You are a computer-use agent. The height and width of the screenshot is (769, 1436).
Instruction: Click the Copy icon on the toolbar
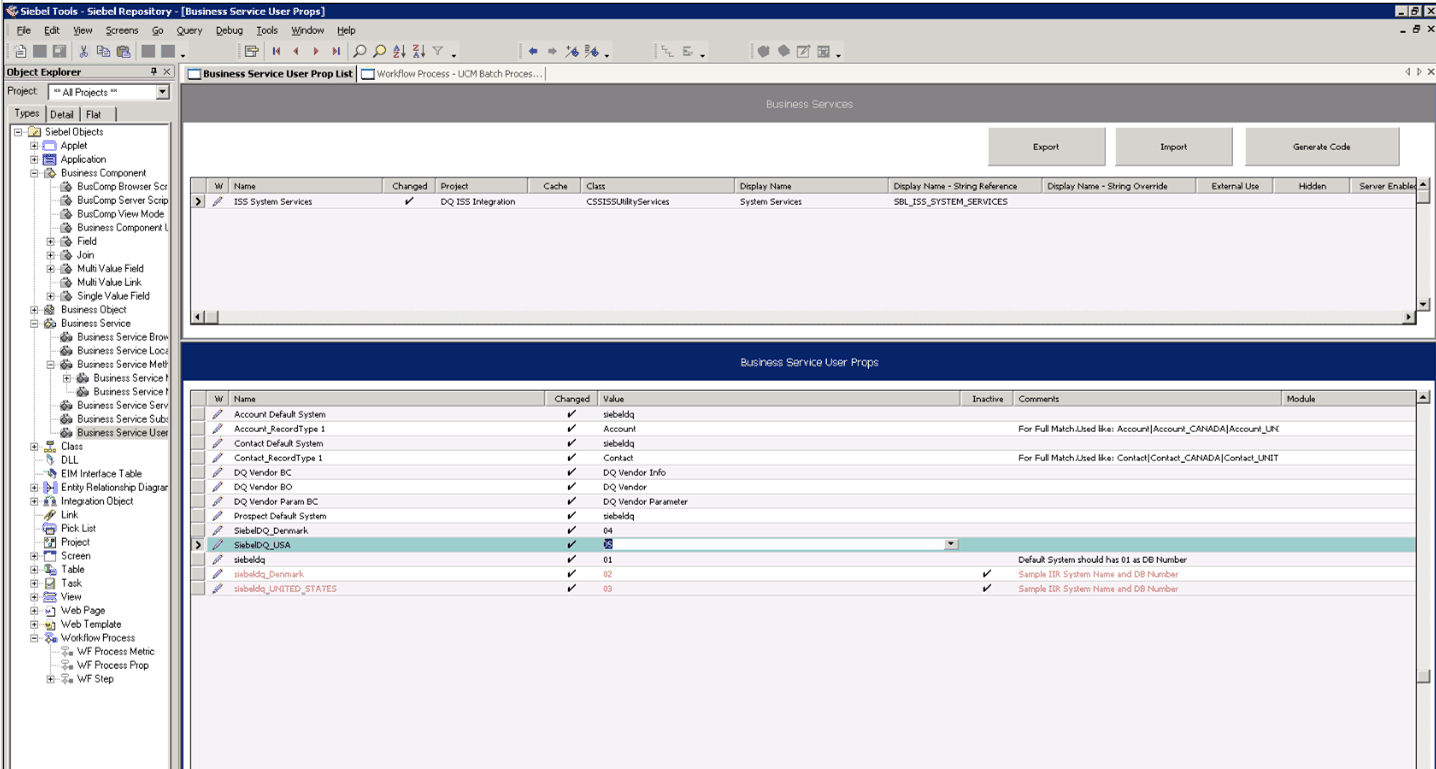(x=104, y=51)
